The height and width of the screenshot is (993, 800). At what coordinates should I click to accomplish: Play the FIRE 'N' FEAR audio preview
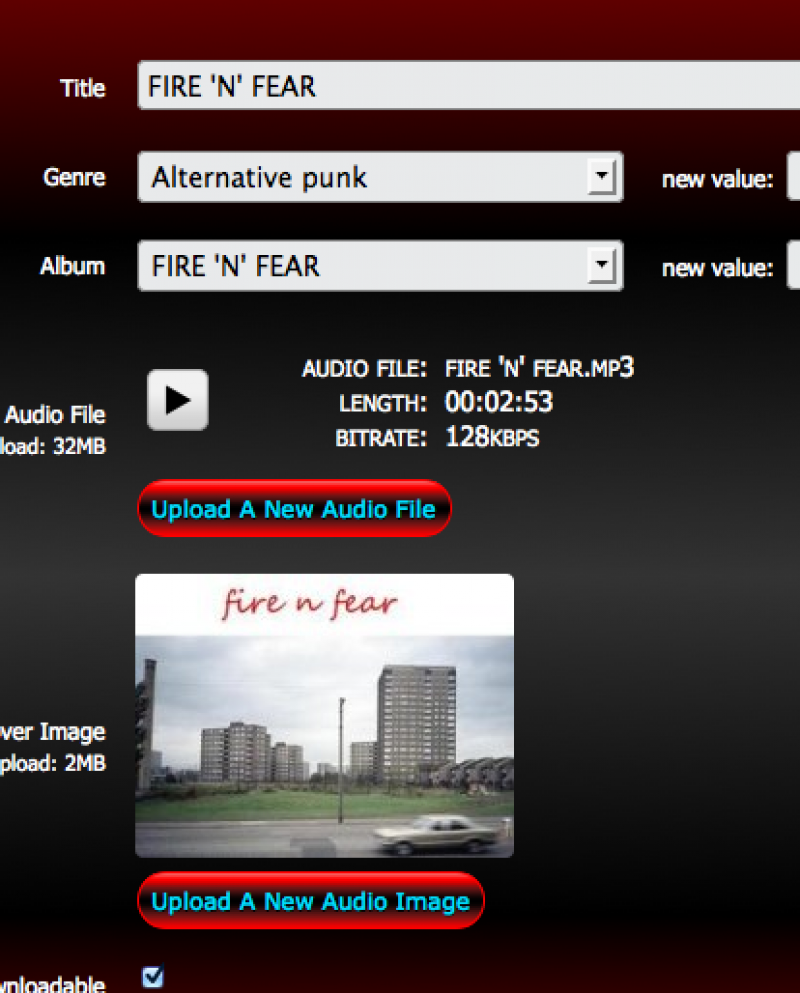(x=177, y=400)
